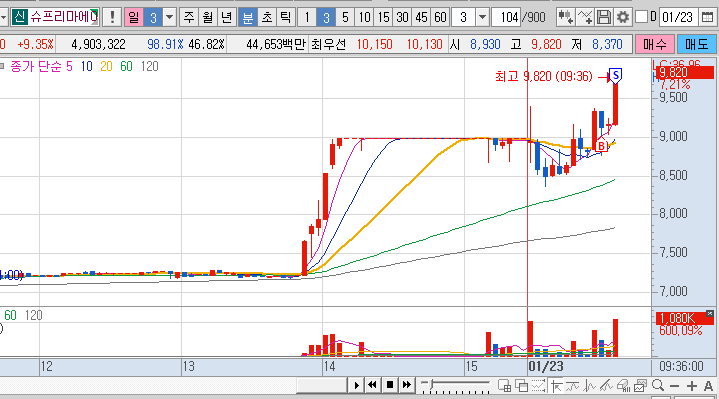Click the candlestick chart type icon

point(565,17)
